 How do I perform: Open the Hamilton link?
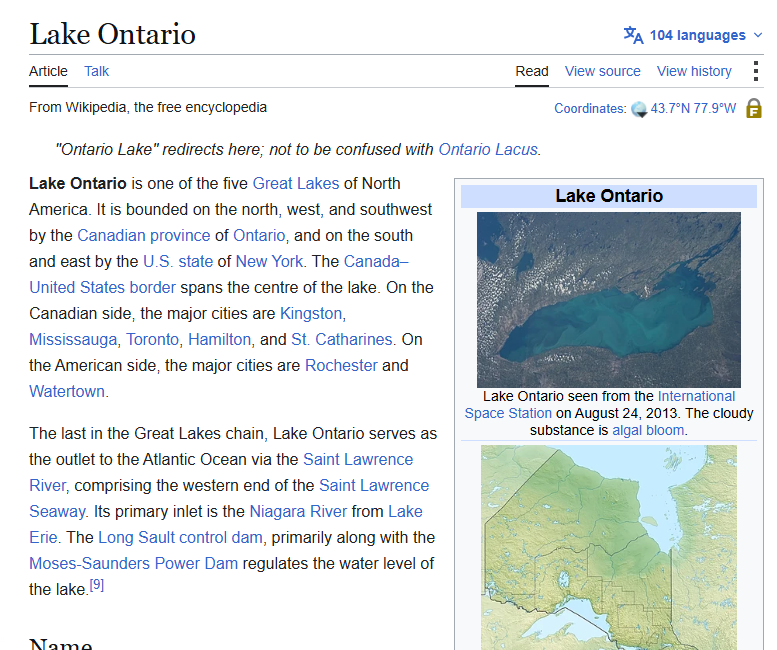click(220, 339)
